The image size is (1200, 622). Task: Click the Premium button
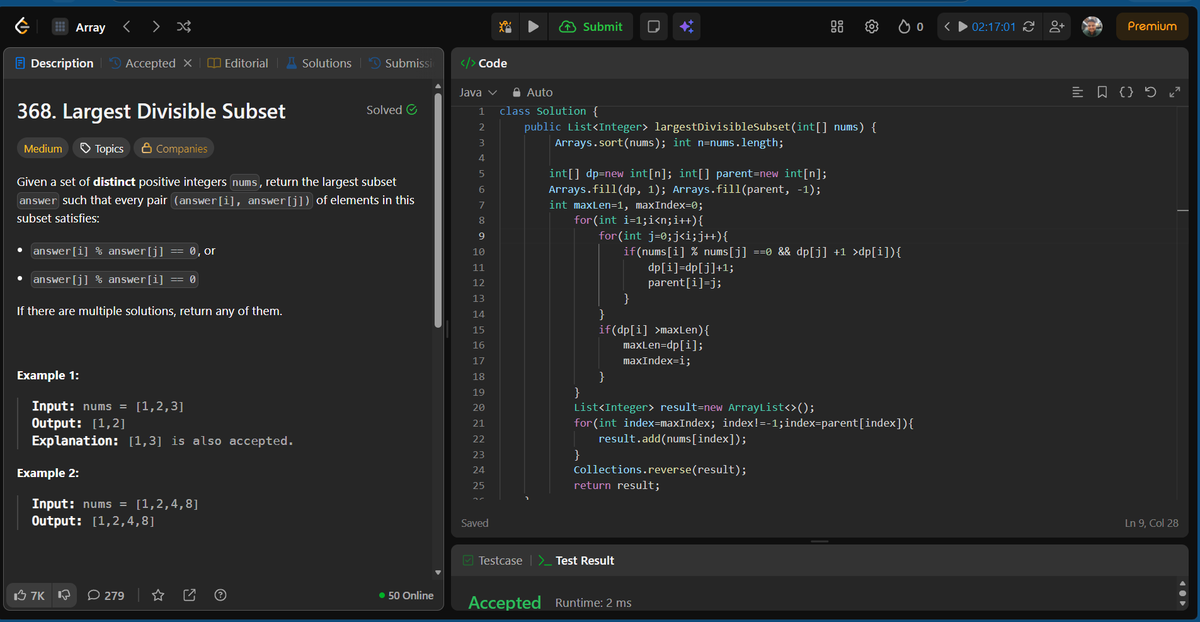tap(1152, 27)
